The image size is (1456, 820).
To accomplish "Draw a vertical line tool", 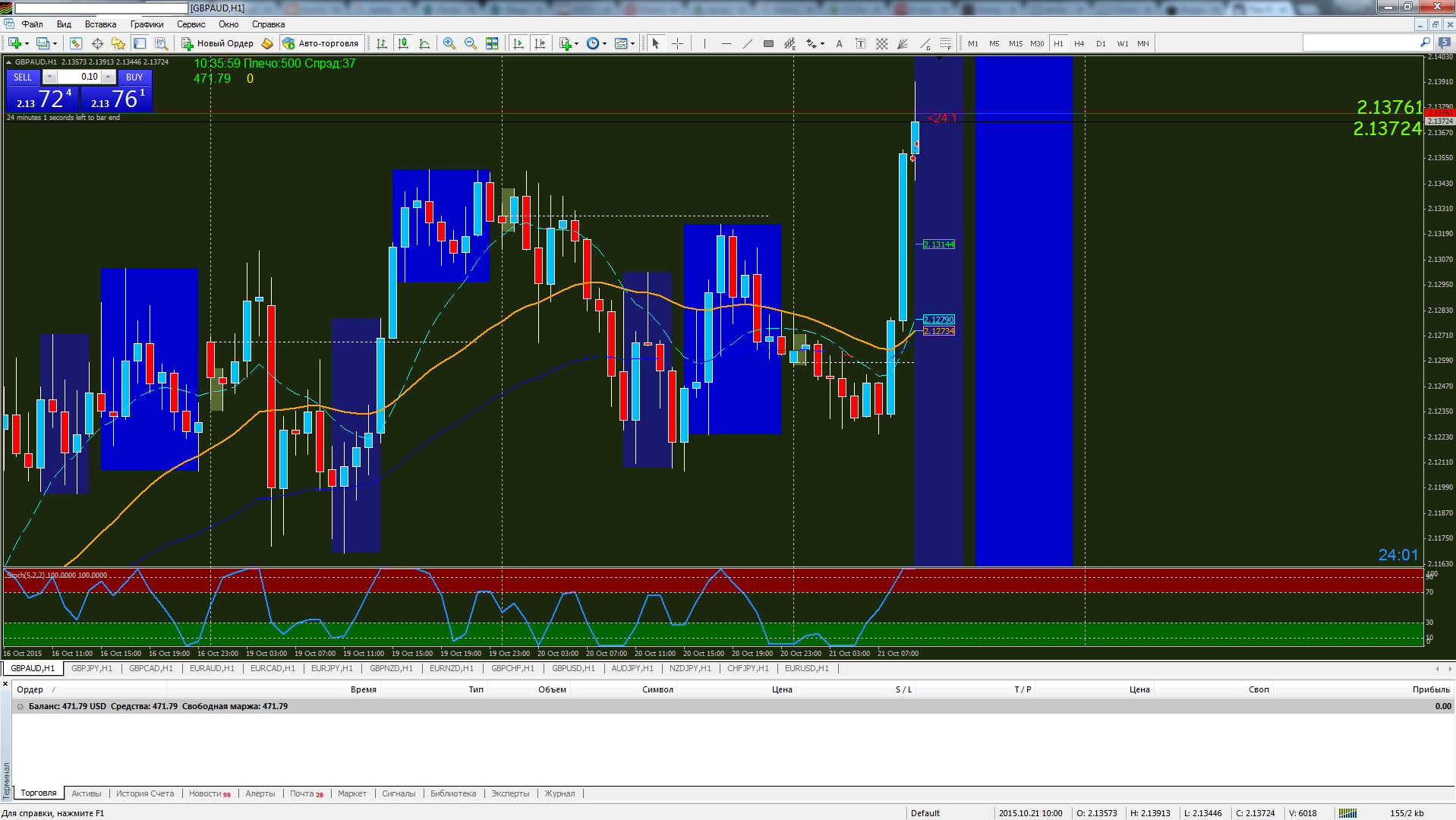I will click(x=704, y=43).
